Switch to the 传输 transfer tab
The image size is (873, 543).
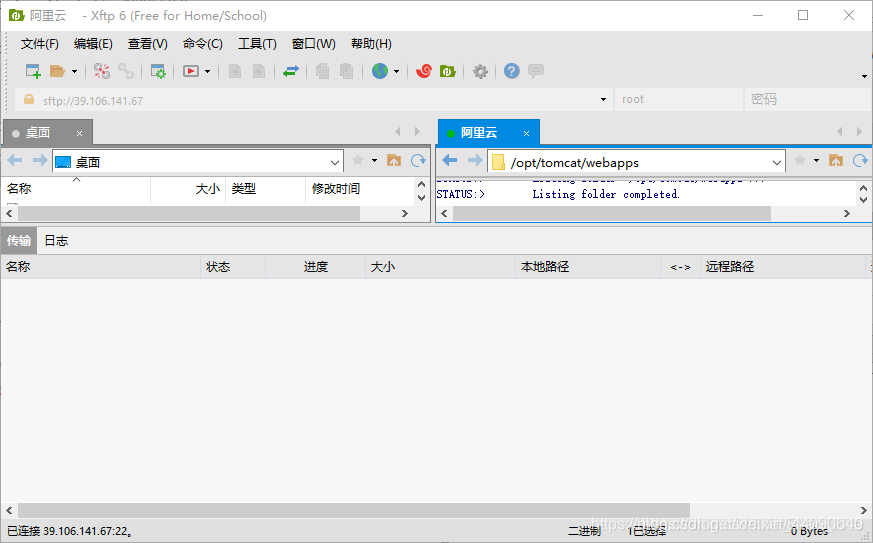click(19, 241)
